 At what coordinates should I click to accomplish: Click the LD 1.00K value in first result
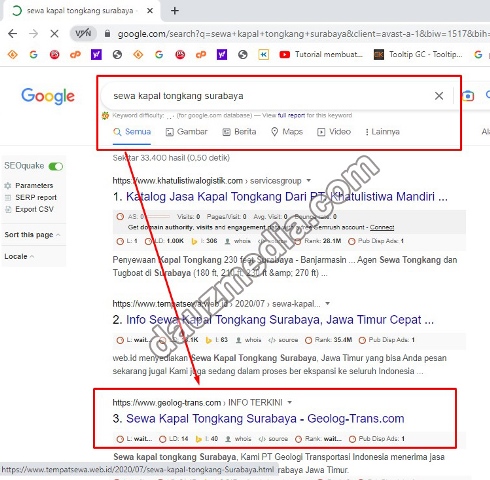[165, 241]
